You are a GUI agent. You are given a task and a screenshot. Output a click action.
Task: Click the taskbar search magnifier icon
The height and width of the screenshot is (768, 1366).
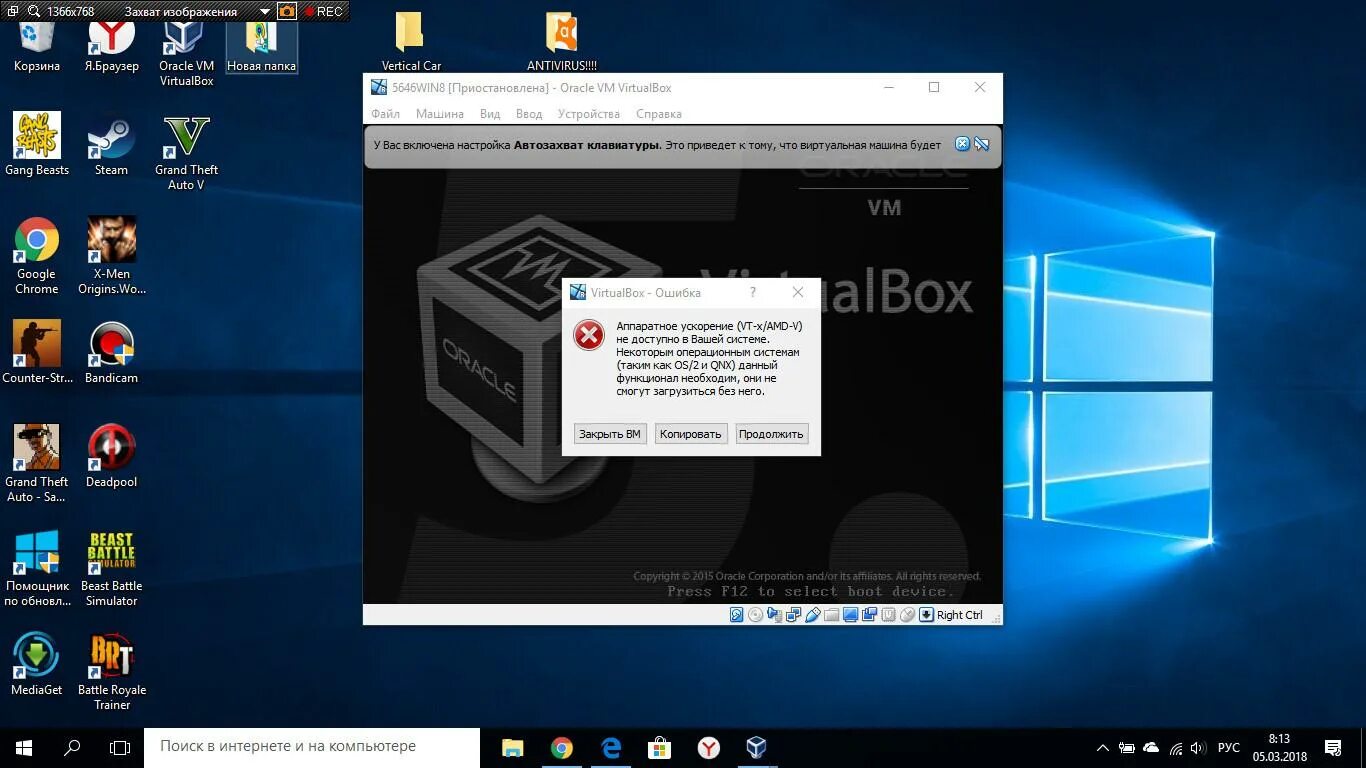tap(72, 747)
